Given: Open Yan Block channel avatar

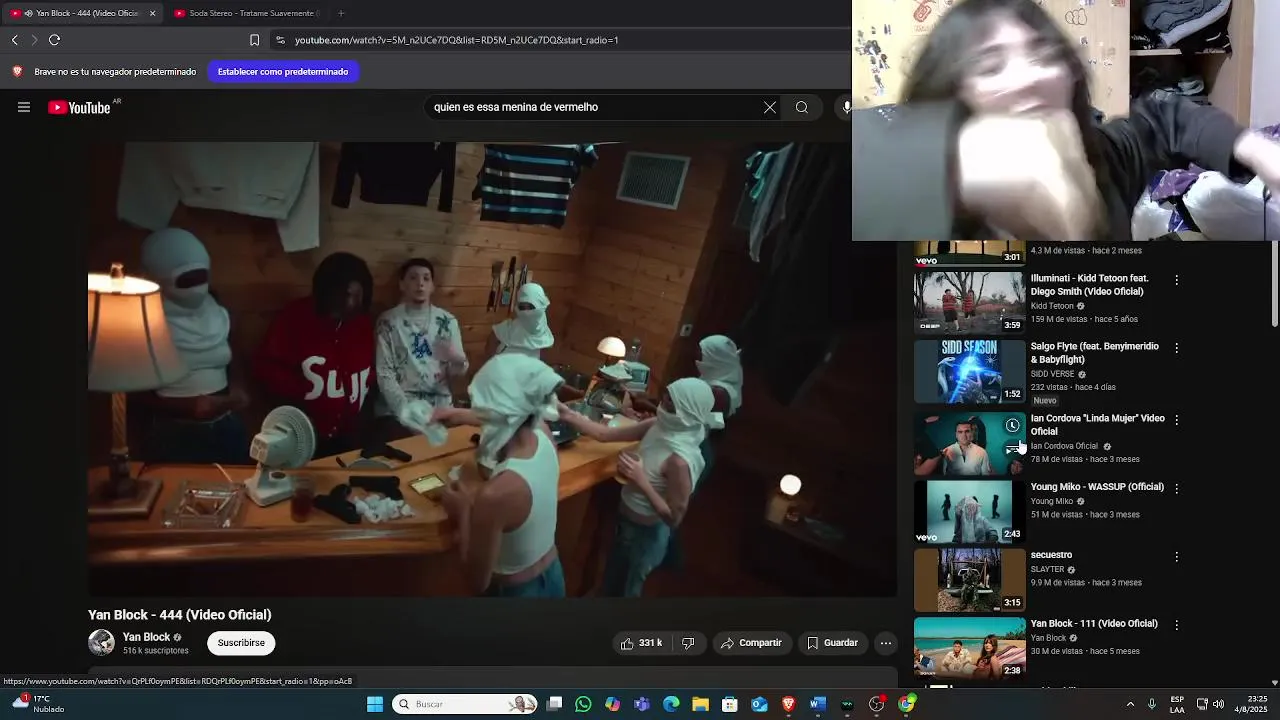Looking at the screenshot, I should point(101,643).
